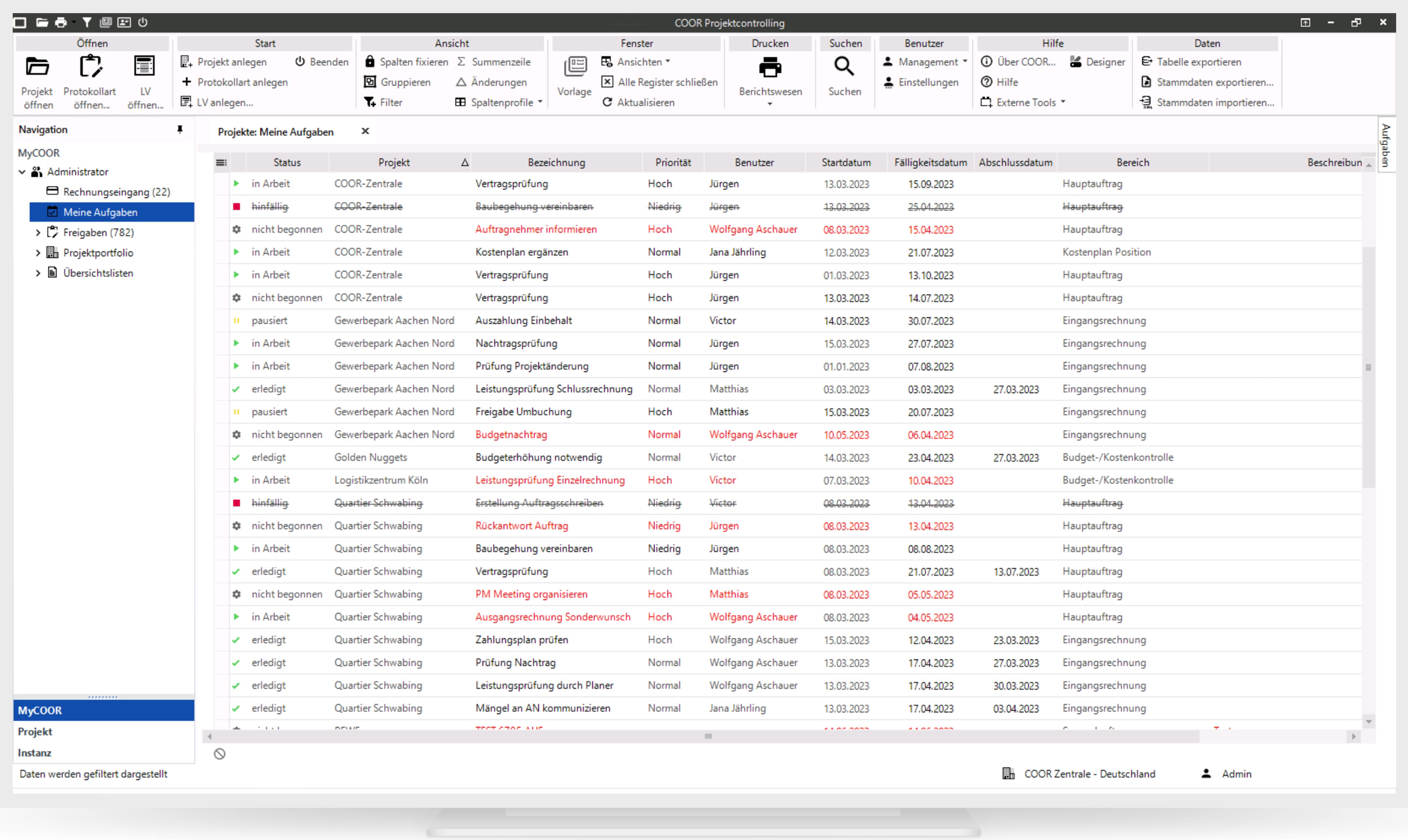Sort by the Bezeichnung column header
This screenshot has height=840, width=1408.
click(557, 163)
